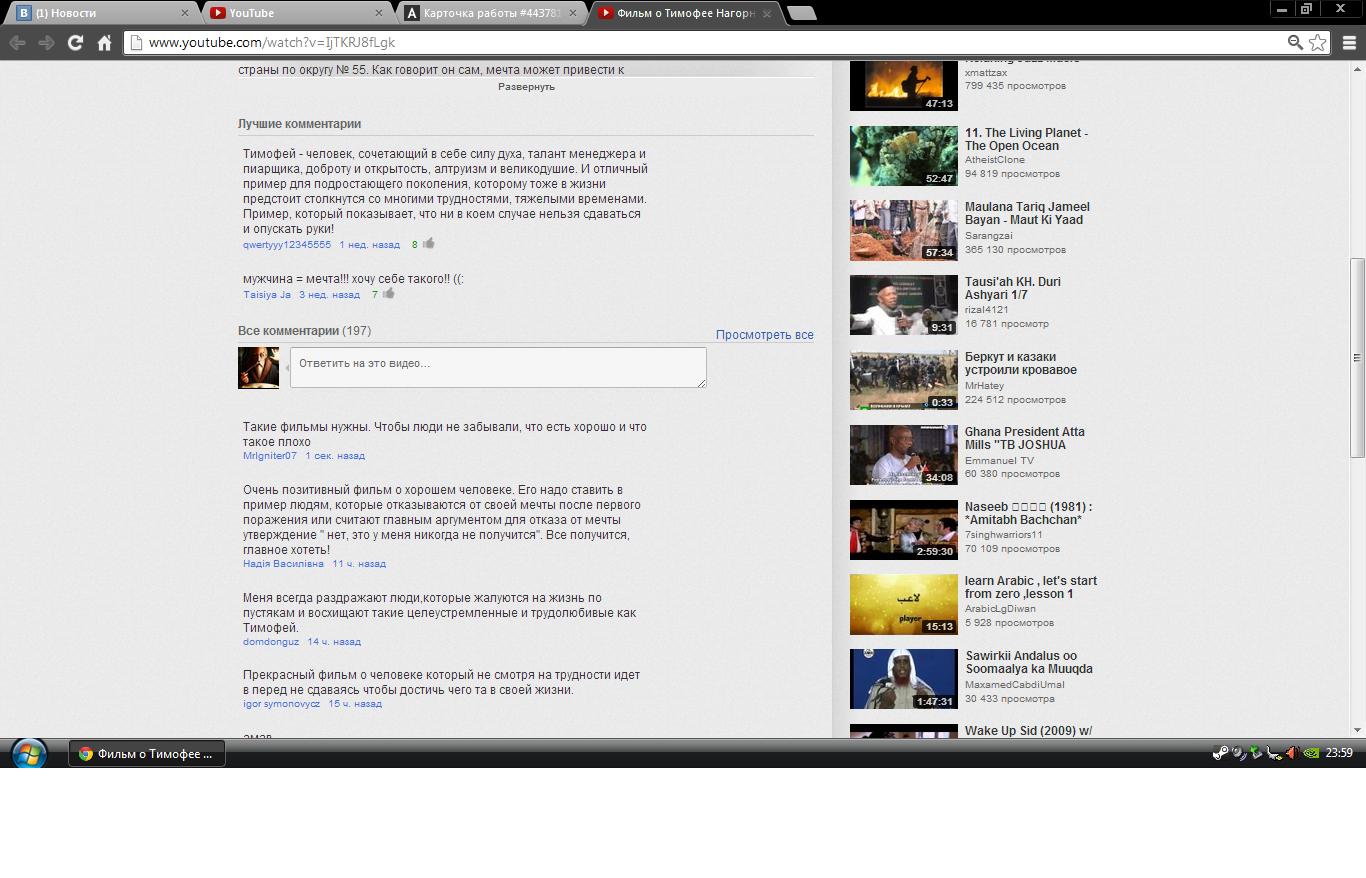Bookmark this page with the star icon
This screenshot has width=1366, height=878.
pyautogui.click(x=1318, y=42)
